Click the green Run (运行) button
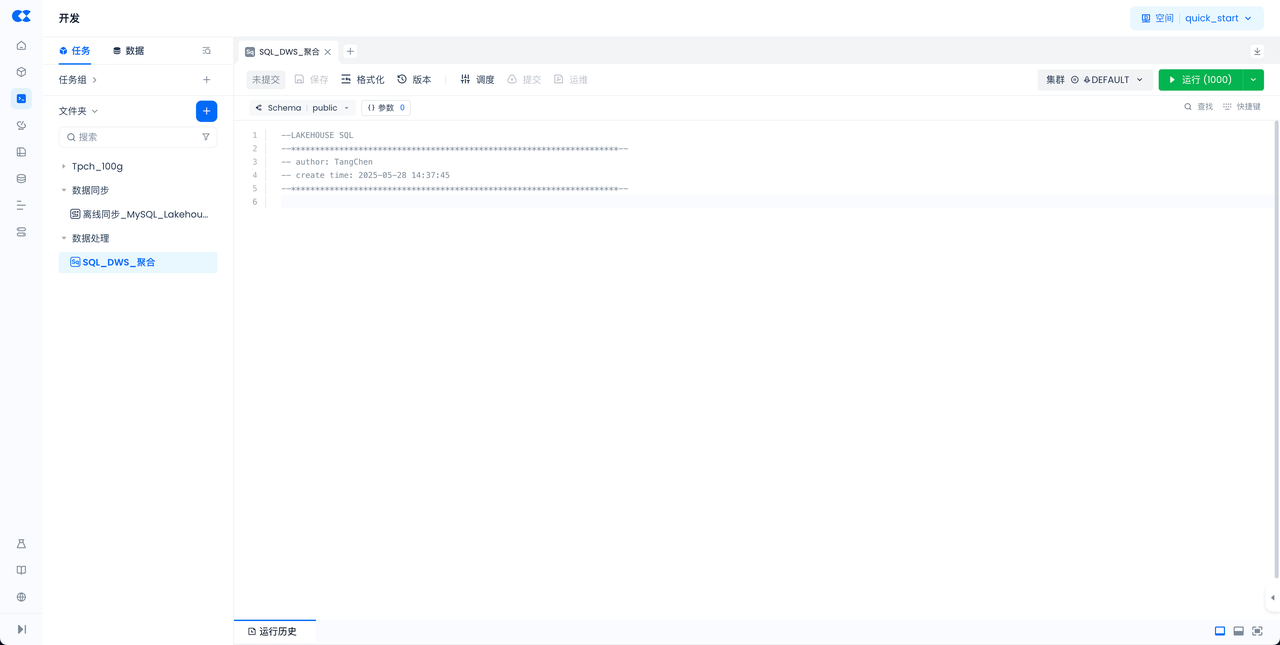1280x645 pixels. (x=1200, y=80)
